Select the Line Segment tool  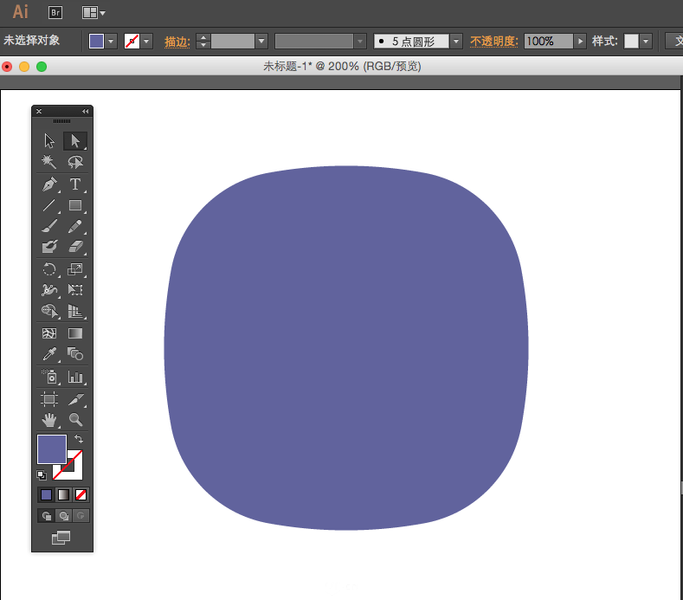[49, 205]
